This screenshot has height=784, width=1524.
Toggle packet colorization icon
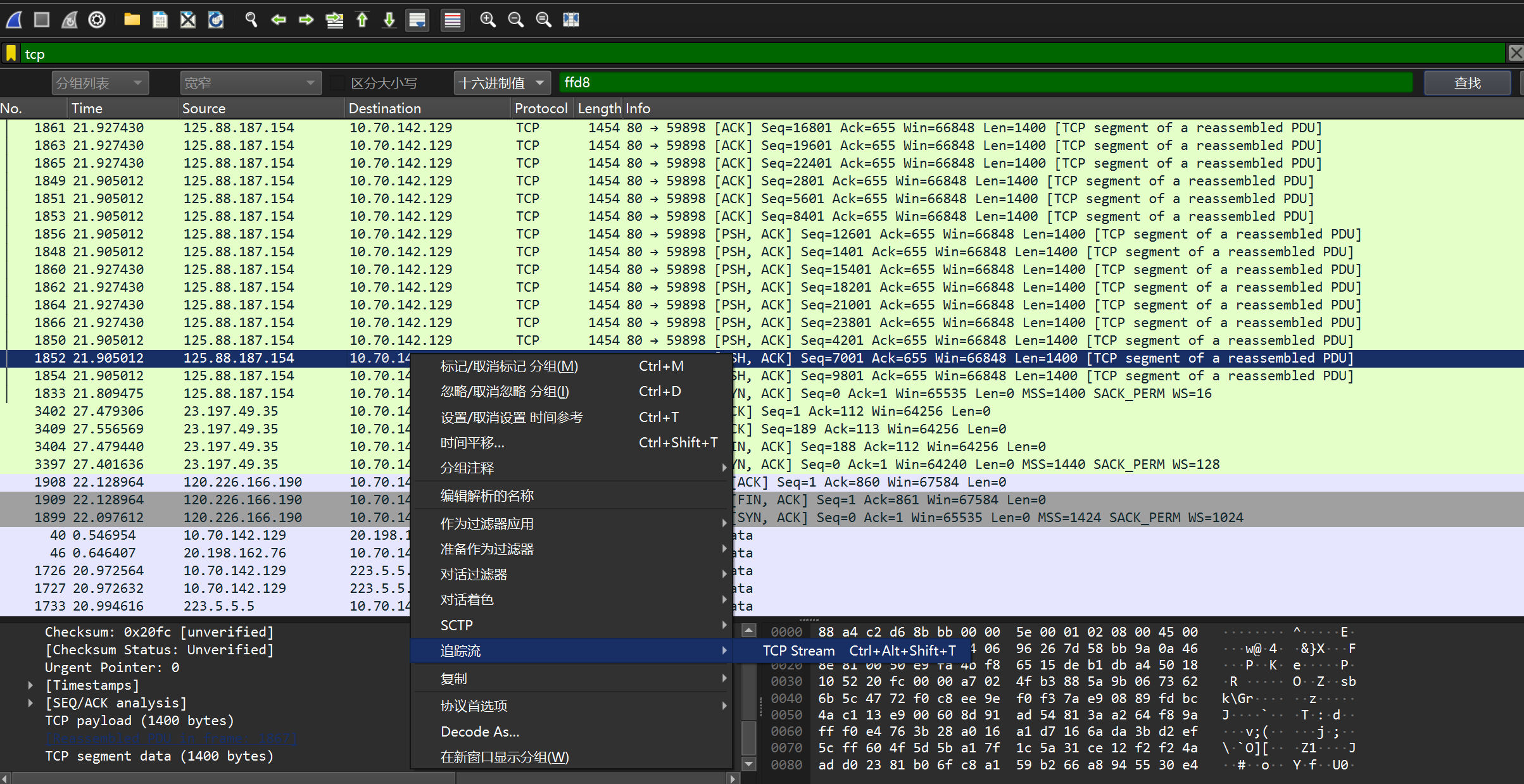coord(452,20)
